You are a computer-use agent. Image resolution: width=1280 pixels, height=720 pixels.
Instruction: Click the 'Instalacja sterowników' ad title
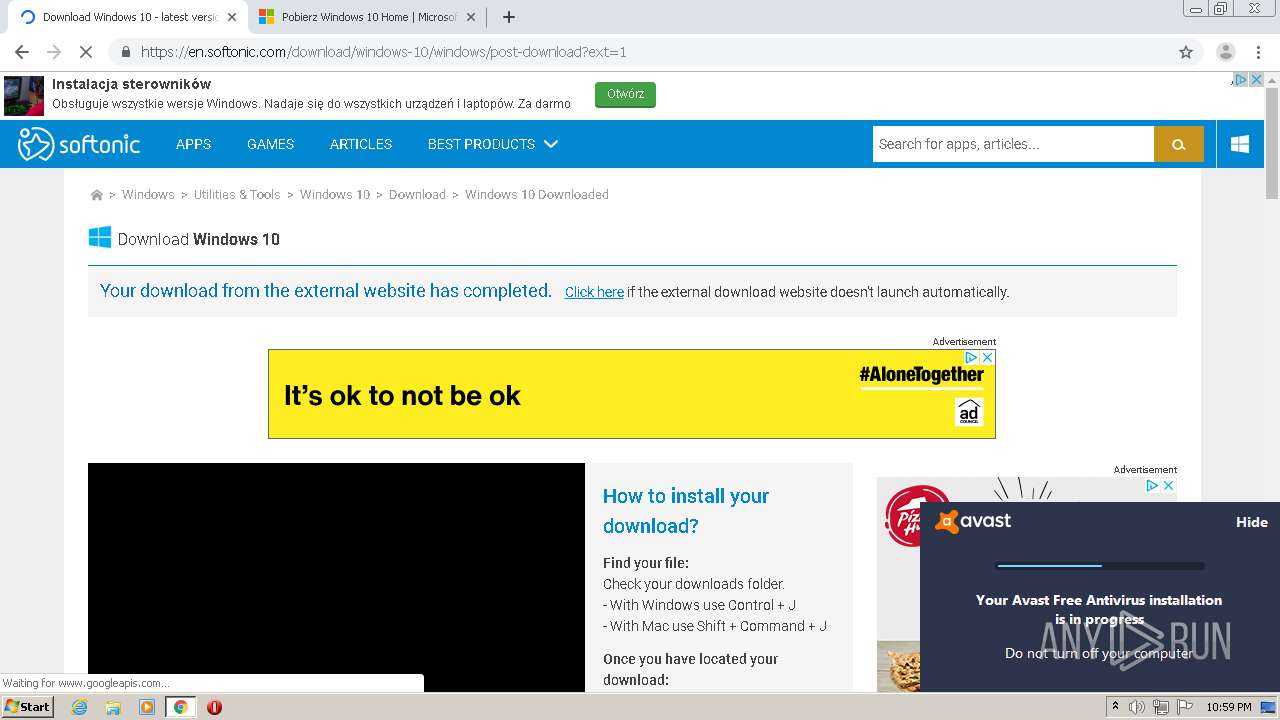(132, 84)
